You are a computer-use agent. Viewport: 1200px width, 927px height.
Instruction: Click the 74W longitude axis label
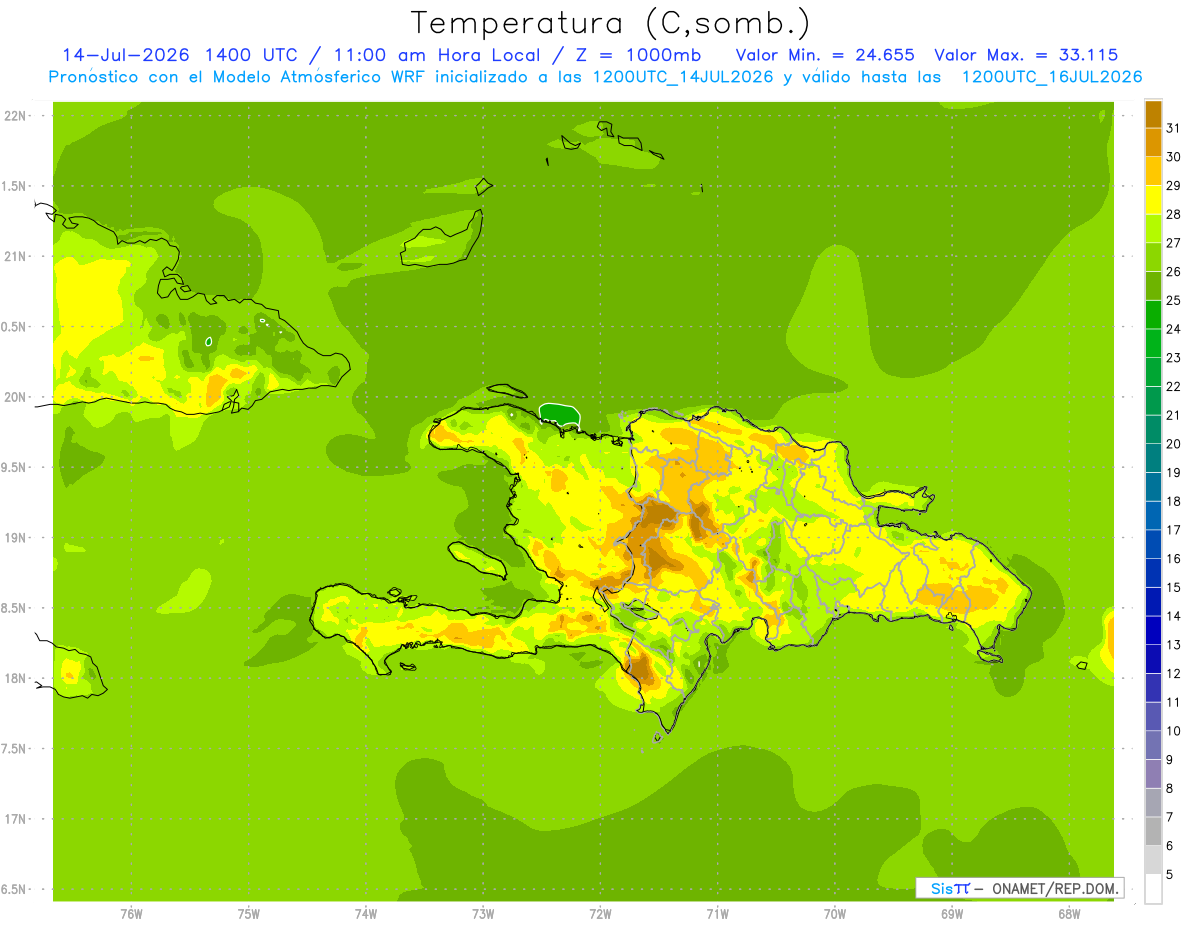point(366,914)
